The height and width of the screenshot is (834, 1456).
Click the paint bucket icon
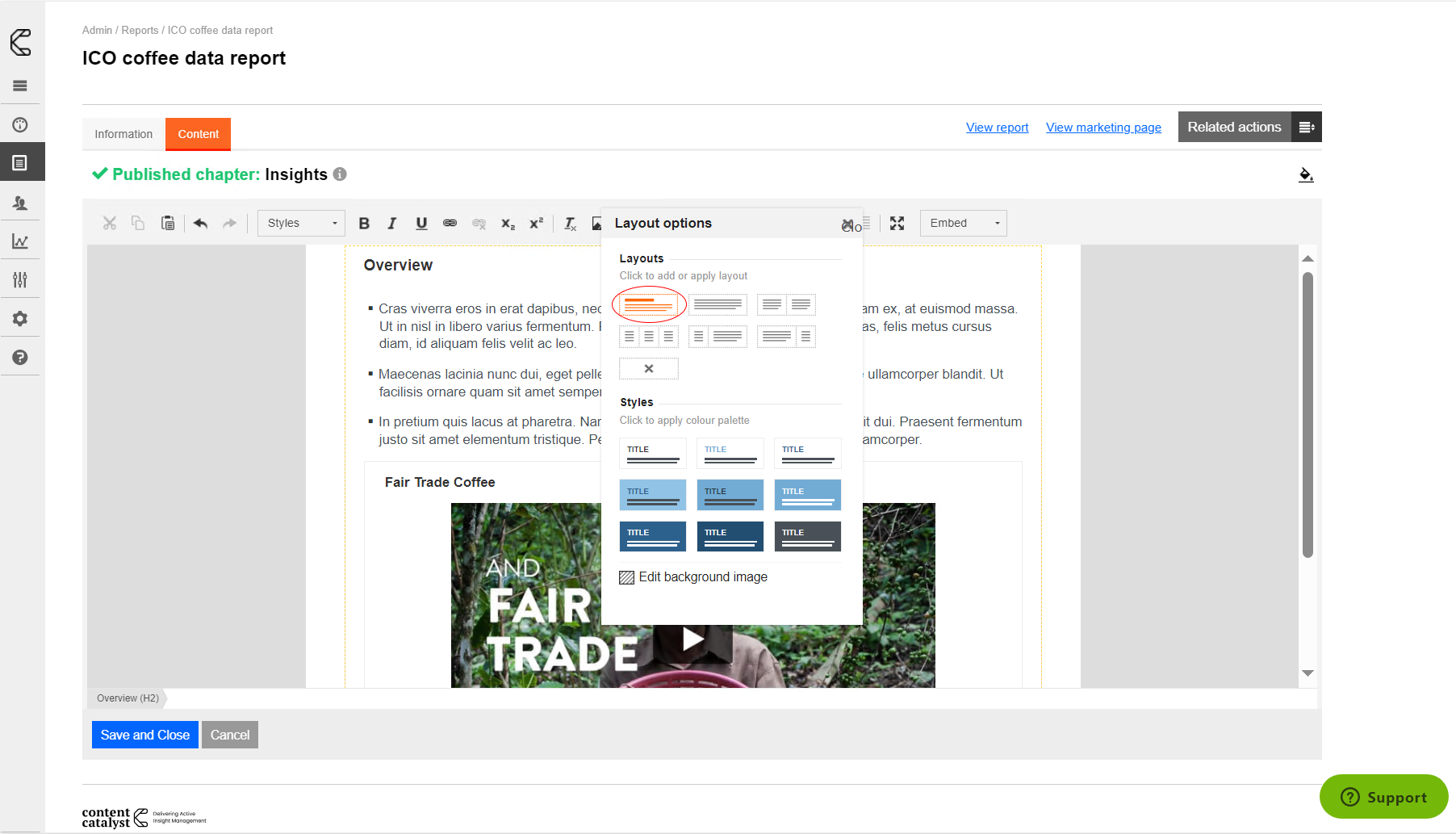[x=1305, y=174]
